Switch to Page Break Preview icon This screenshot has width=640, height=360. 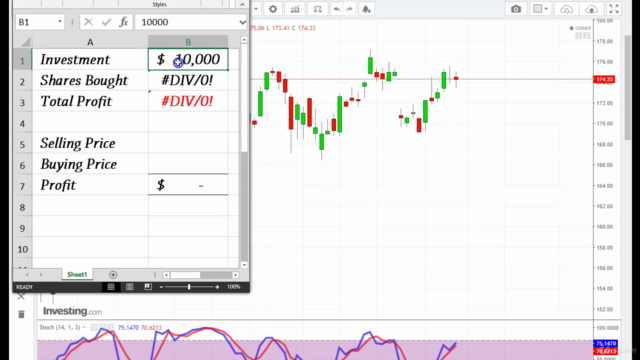(x=148, y=287)
